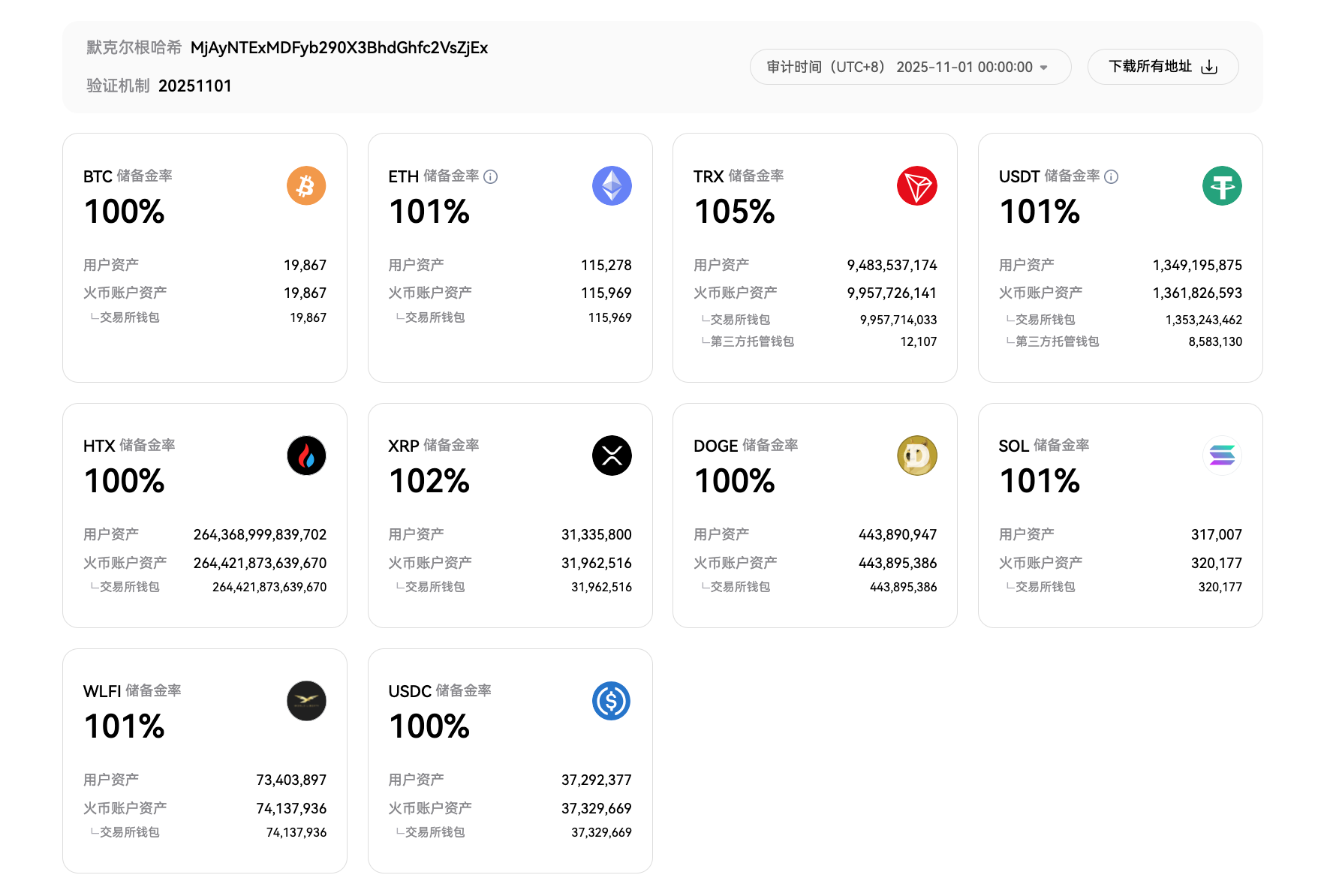Click the SOL Solana icon
The image size is (1330, 896).
click(1222, 456)
